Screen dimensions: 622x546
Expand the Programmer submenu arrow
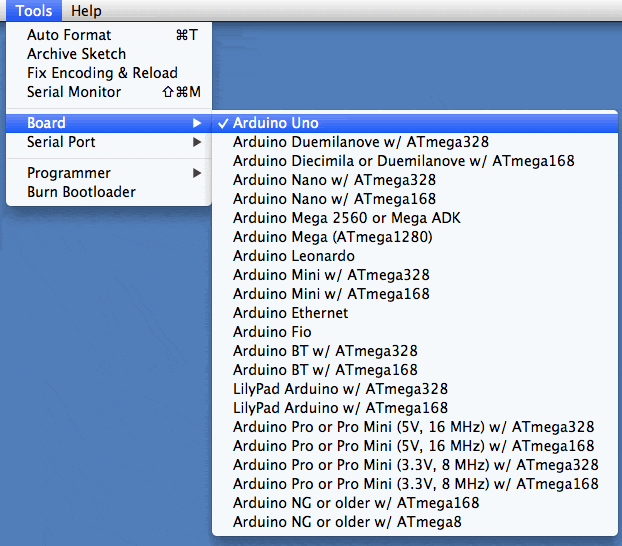pos(197,173)
